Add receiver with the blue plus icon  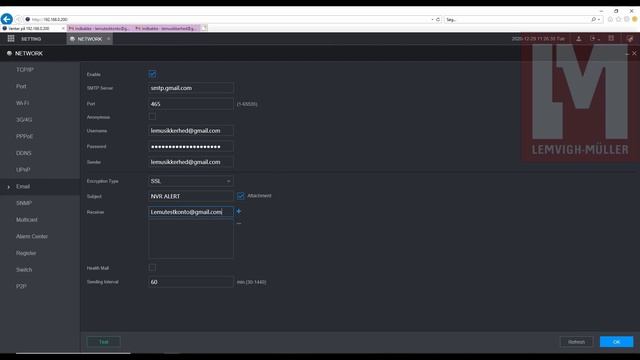[239, 211]
